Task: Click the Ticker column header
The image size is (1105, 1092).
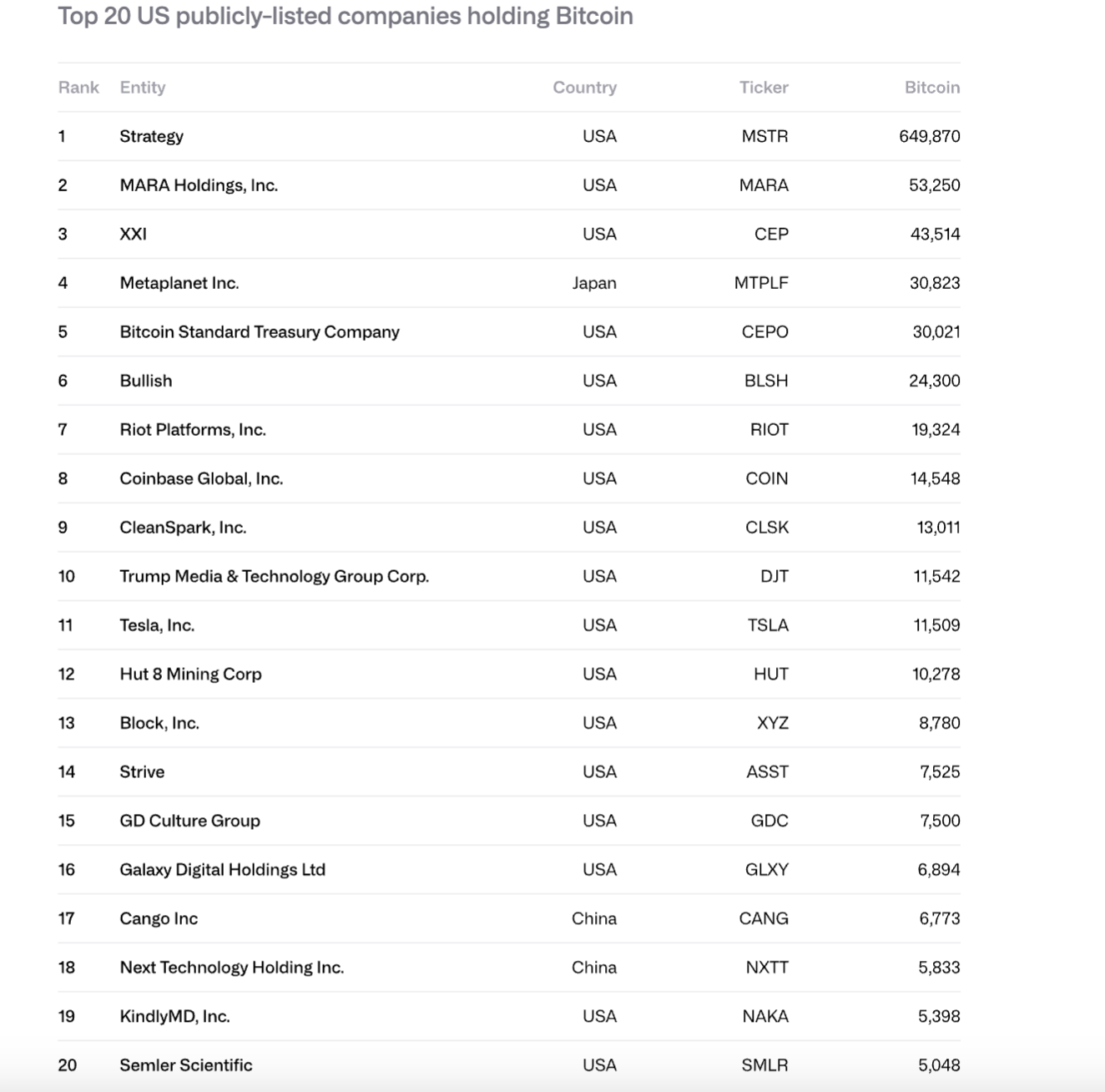Action: (763, 88)
